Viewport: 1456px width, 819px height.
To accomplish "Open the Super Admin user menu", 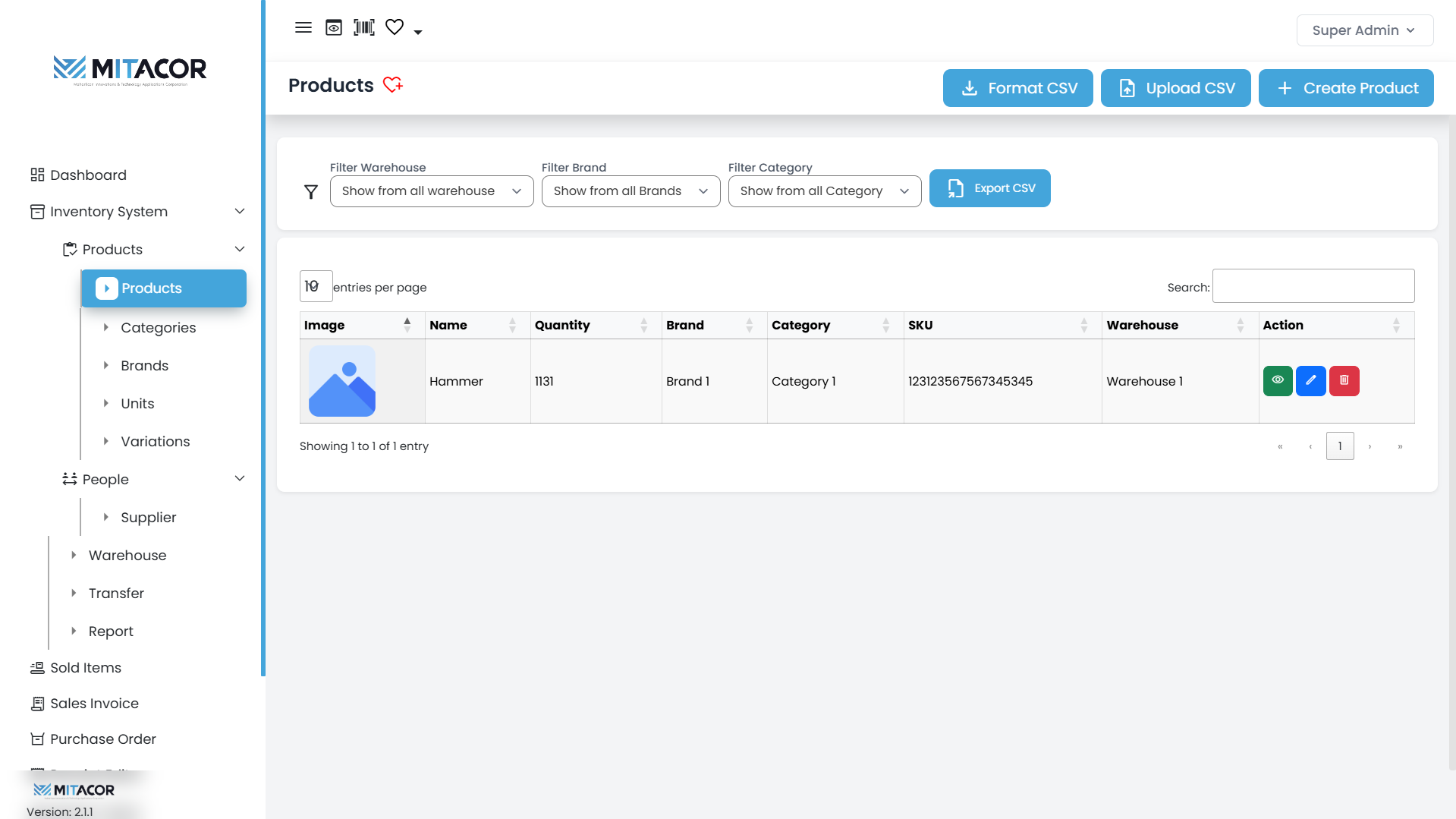I will click(x=1363, y=30).
